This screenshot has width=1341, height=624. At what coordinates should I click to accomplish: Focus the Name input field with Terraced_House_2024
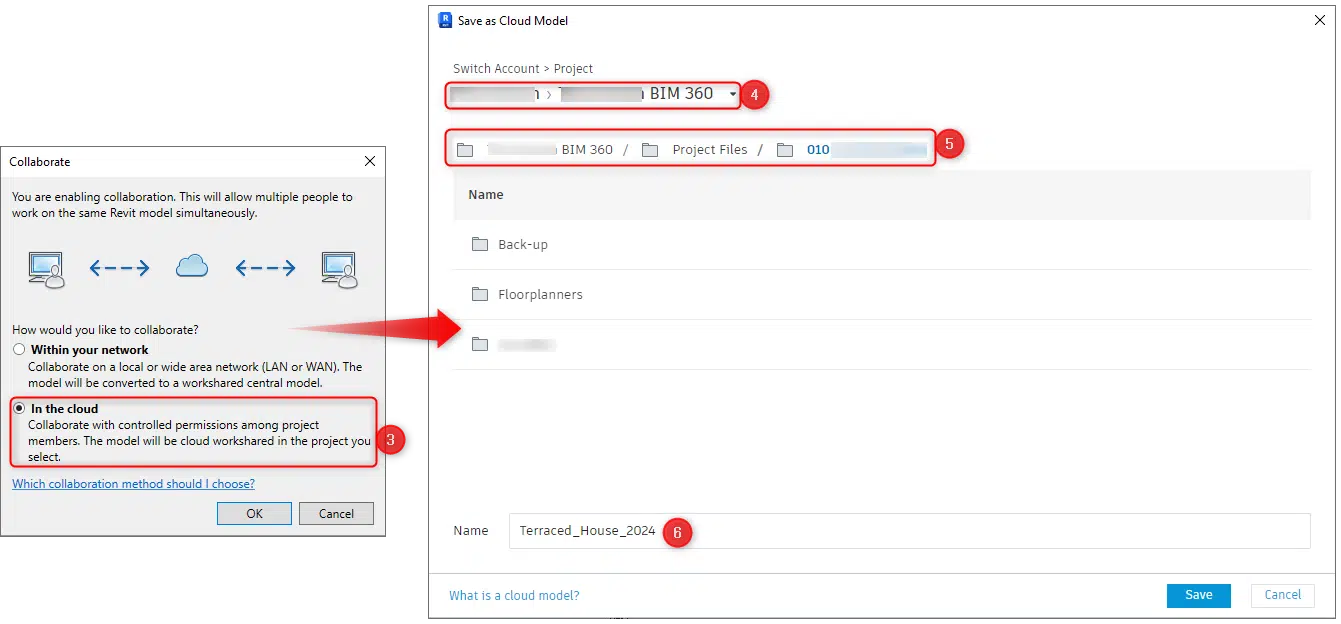tap(909, 531)
